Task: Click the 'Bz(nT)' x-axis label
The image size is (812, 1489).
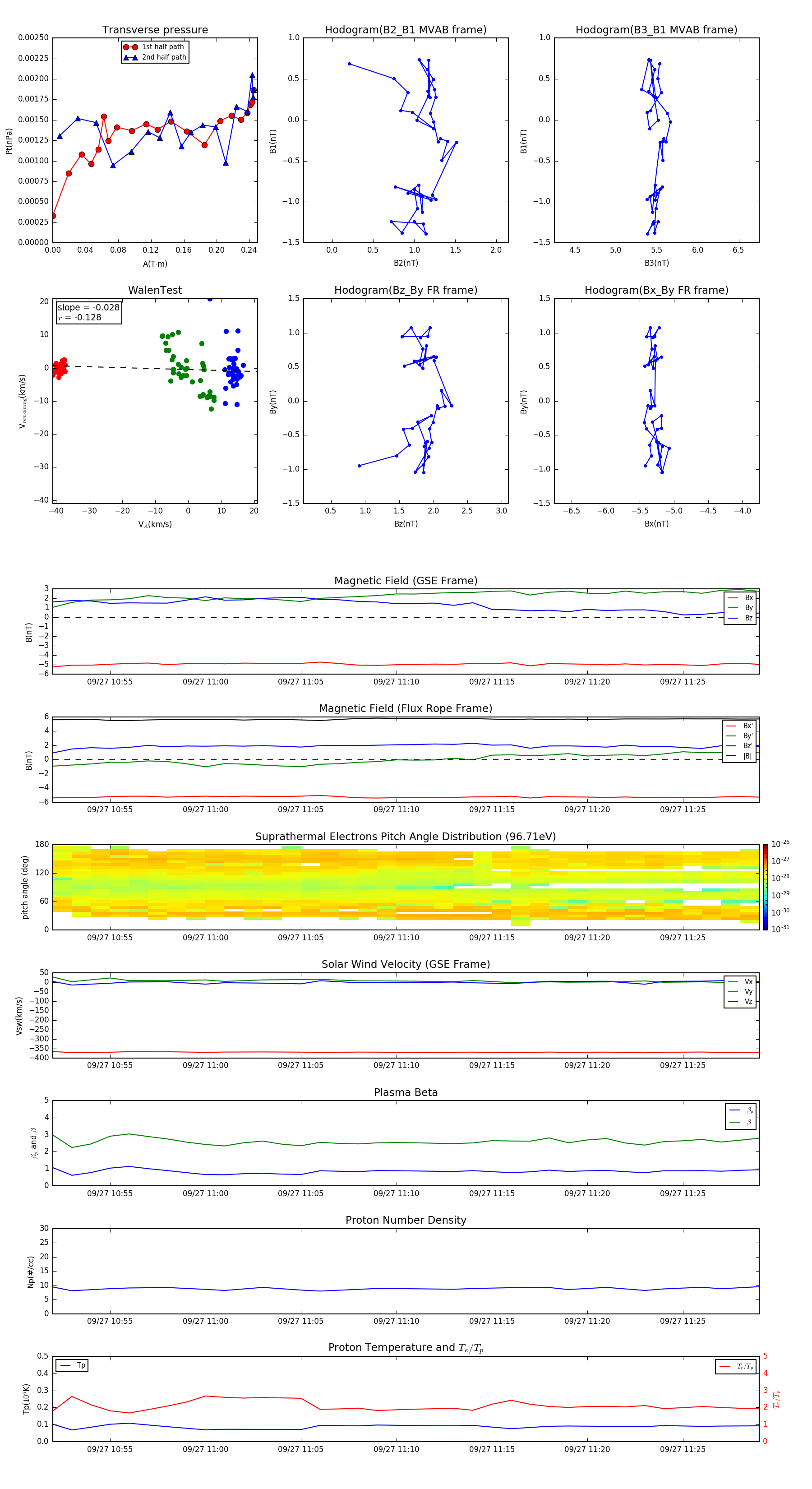Action: [x=406, y=524]
